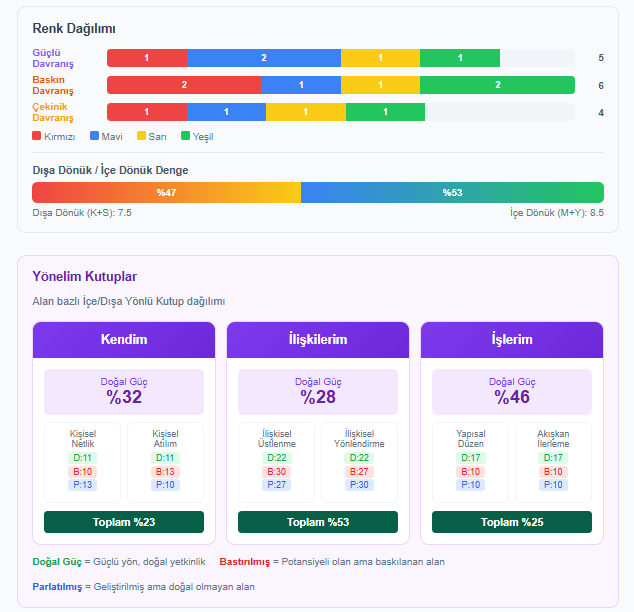634x612 pixels.
Task: Select the Doğal Güç %46 box
Action: tap(512, 392)
